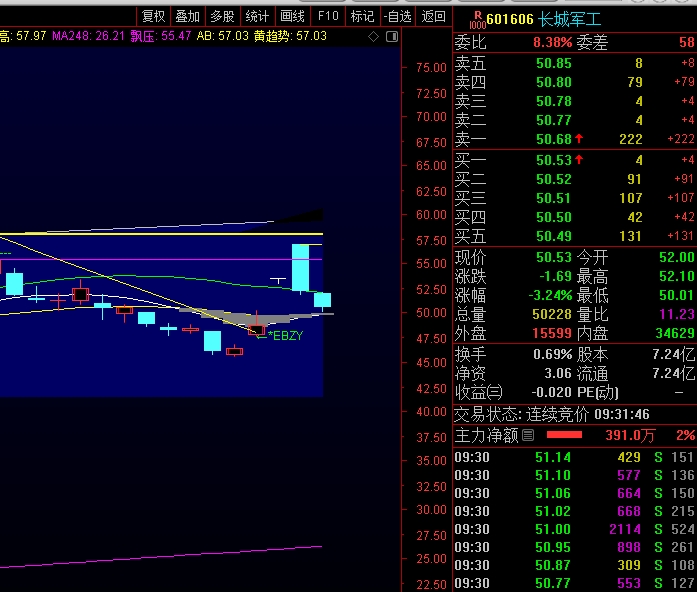Click 内盘 value 34629
Image resolution: width=697 pixels, height=592 pixels.
675,333
